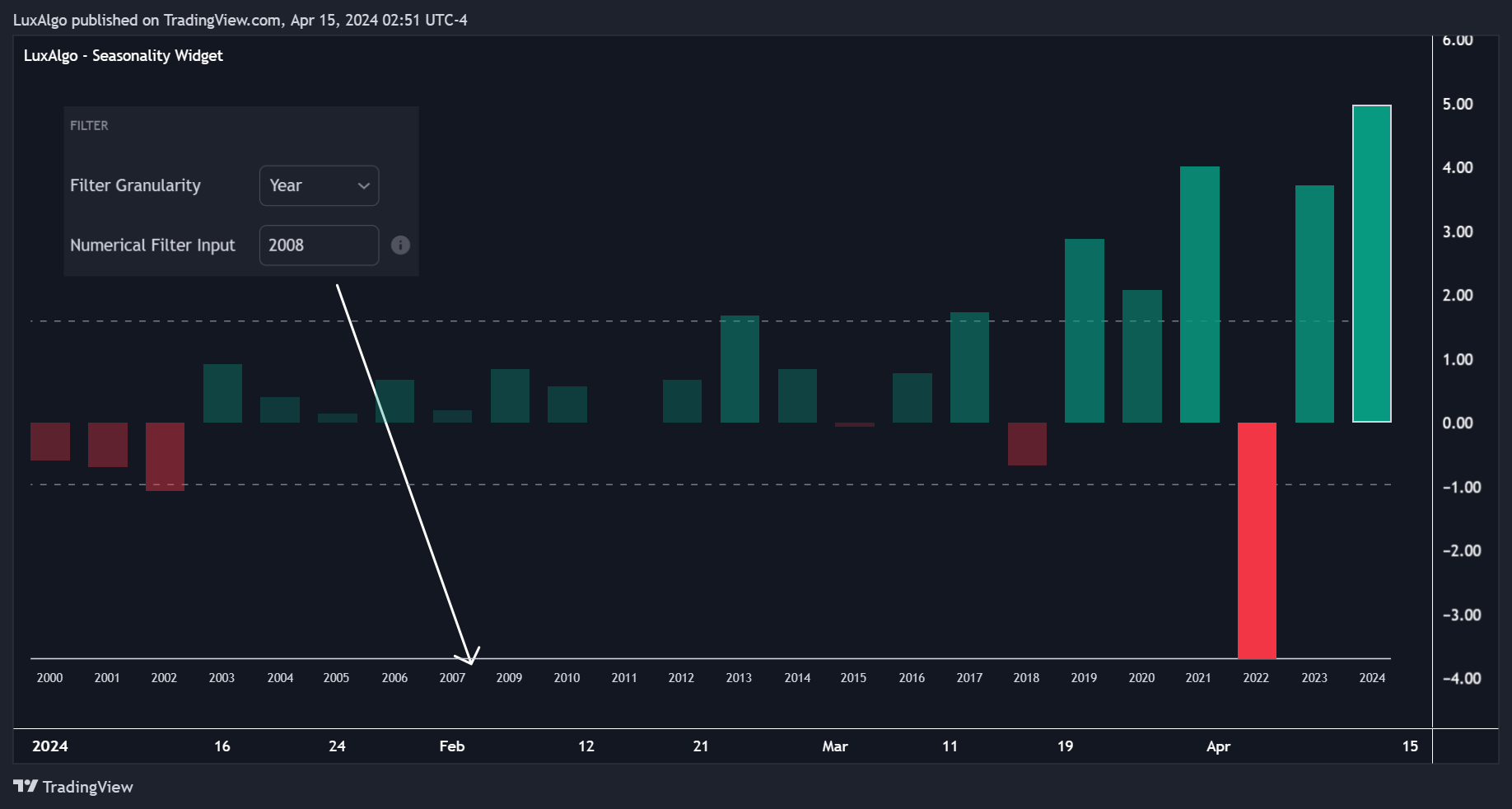Click the info icon beside Numerical Filter Input
Image resolution: width=1512 pixels, height=809 pixels.
coord(400,245)
